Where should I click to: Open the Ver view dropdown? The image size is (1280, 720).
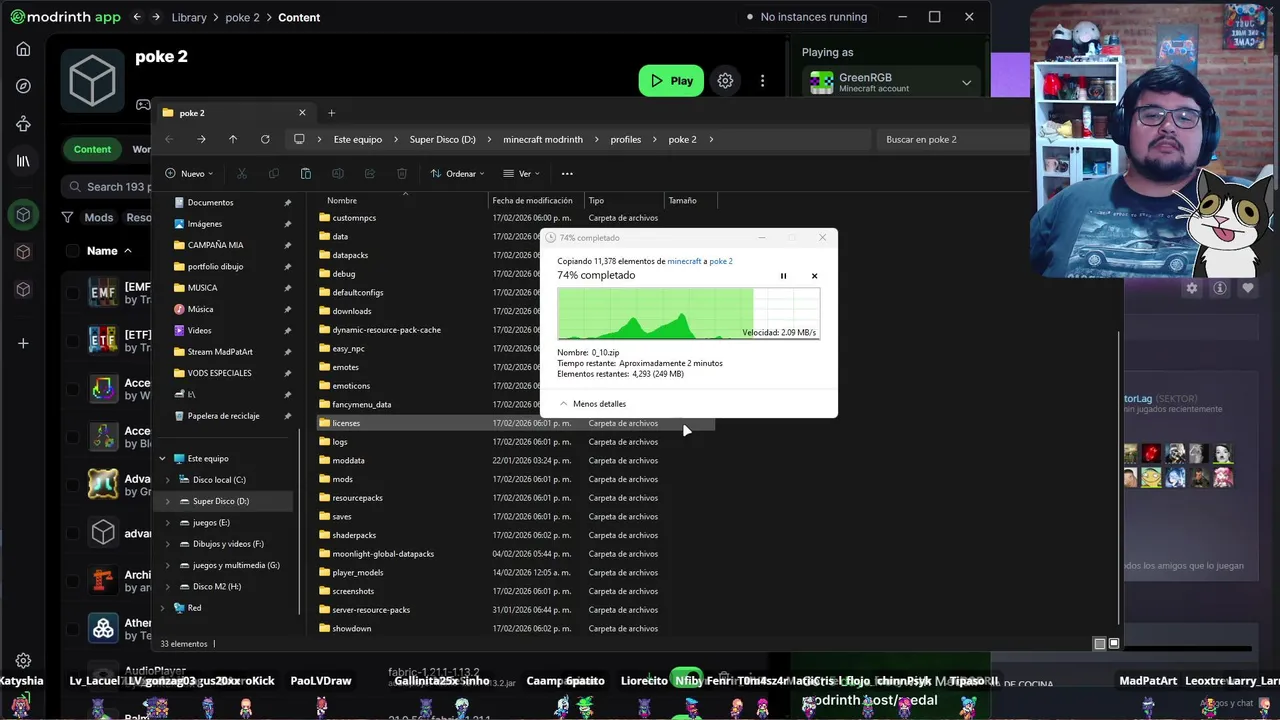(521, 173)
